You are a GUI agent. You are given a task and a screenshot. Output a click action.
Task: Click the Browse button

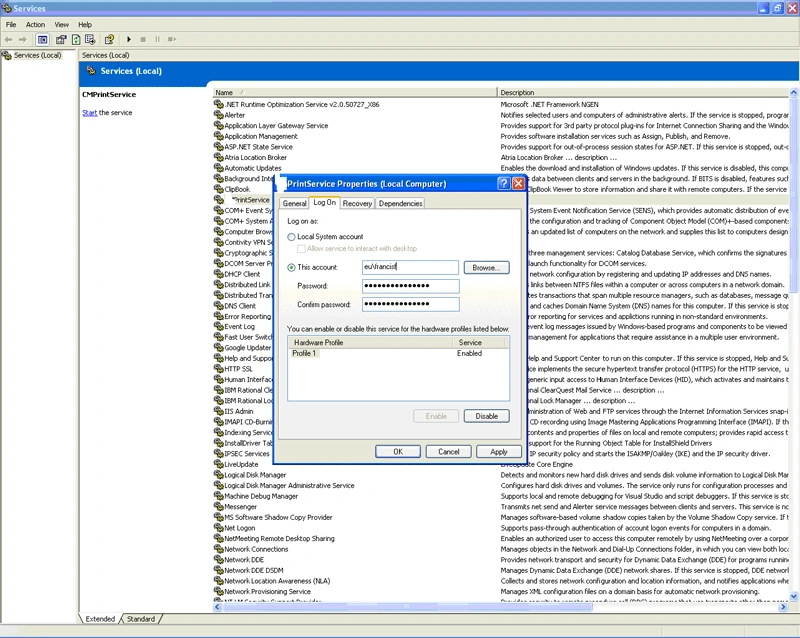[x=486, y=267]
